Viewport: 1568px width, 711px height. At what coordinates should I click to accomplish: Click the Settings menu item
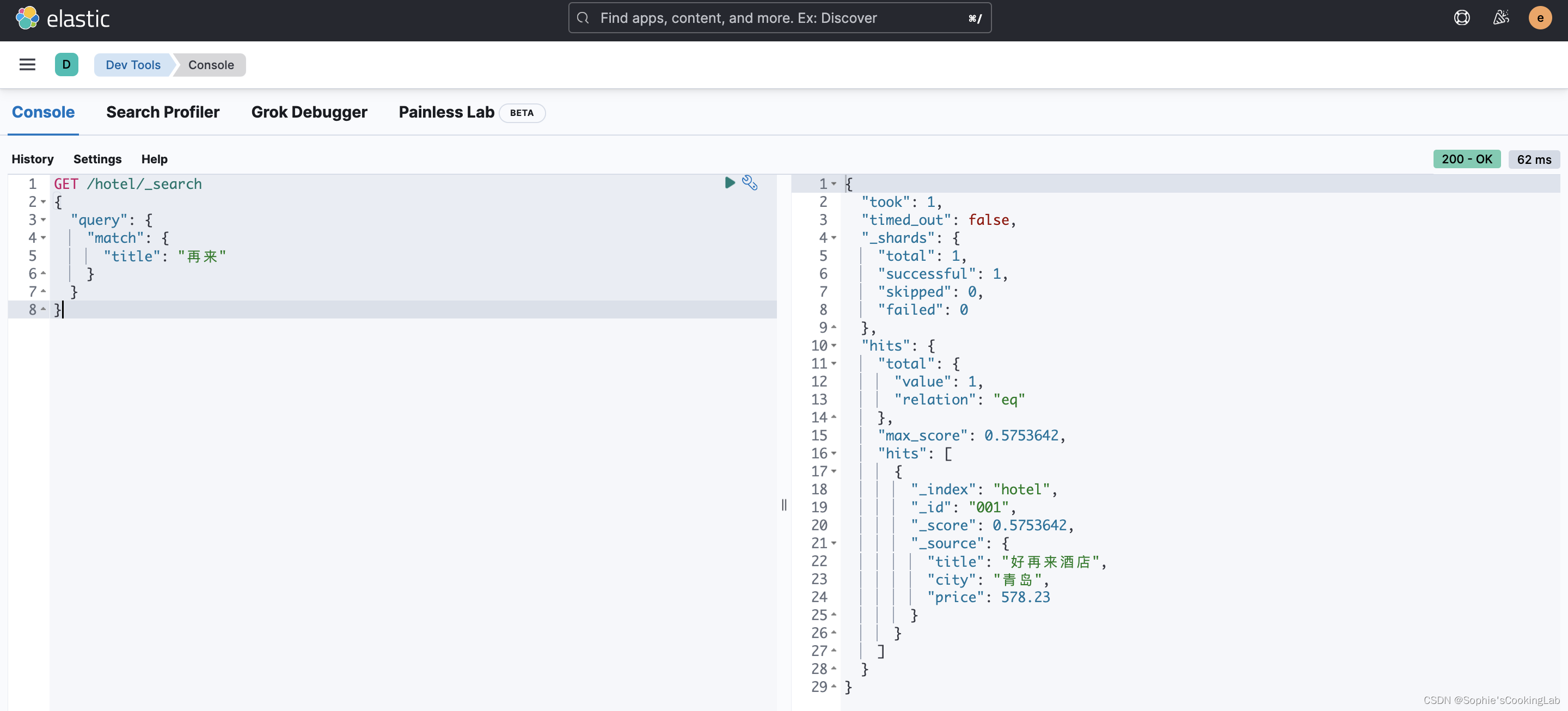(x=97, y=158)
